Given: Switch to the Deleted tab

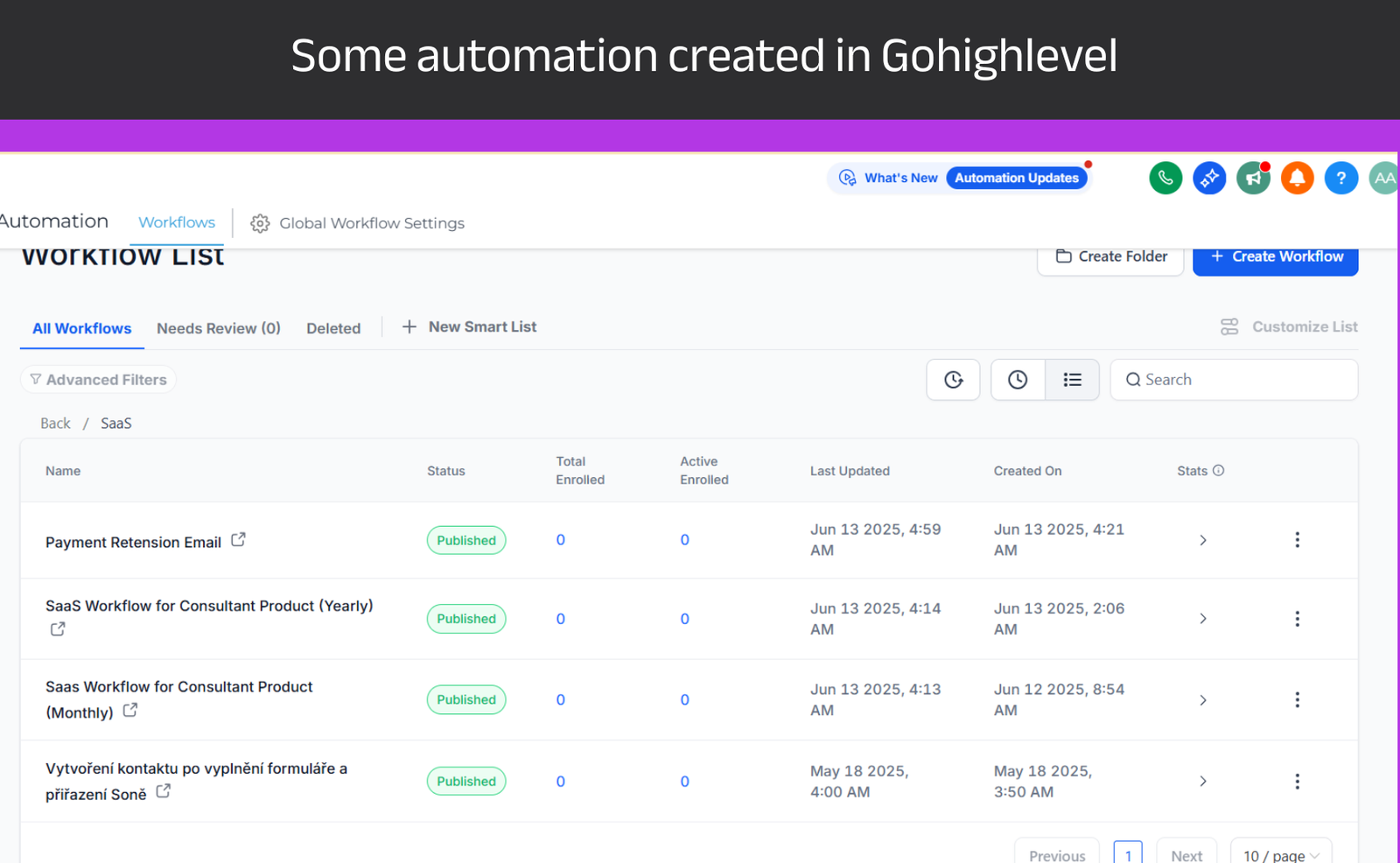Looking at the screenshot, I should 332,328.
